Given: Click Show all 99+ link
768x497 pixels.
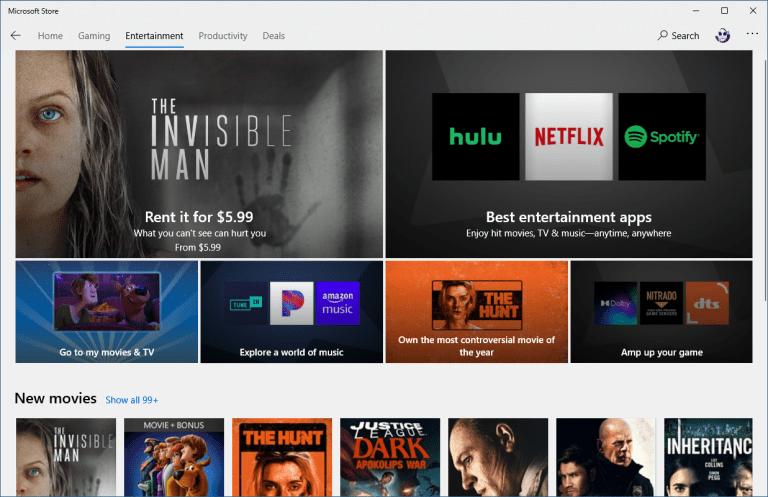Looking at the screenshot, I should pyautogui.click(x=132, y=400).
